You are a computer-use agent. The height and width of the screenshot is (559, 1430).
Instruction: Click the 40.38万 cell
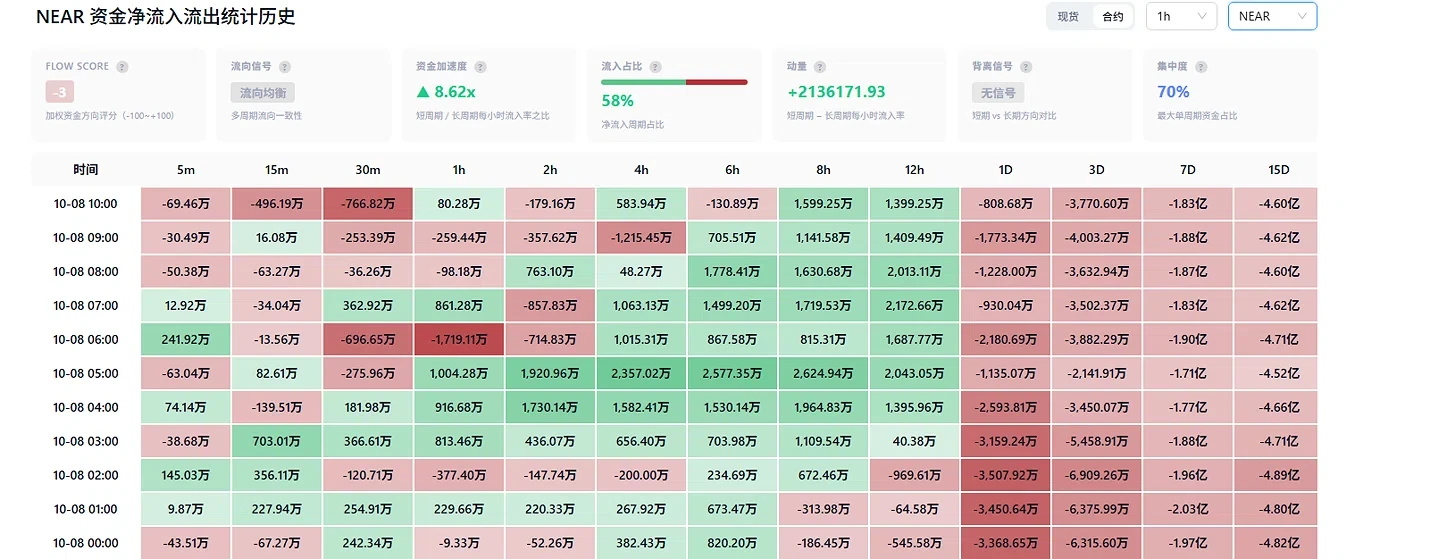point(914,442)
